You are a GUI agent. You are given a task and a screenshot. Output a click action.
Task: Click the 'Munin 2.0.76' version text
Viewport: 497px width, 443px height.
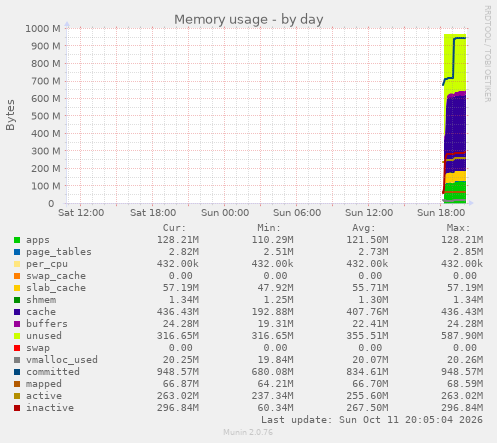[248, 432]
